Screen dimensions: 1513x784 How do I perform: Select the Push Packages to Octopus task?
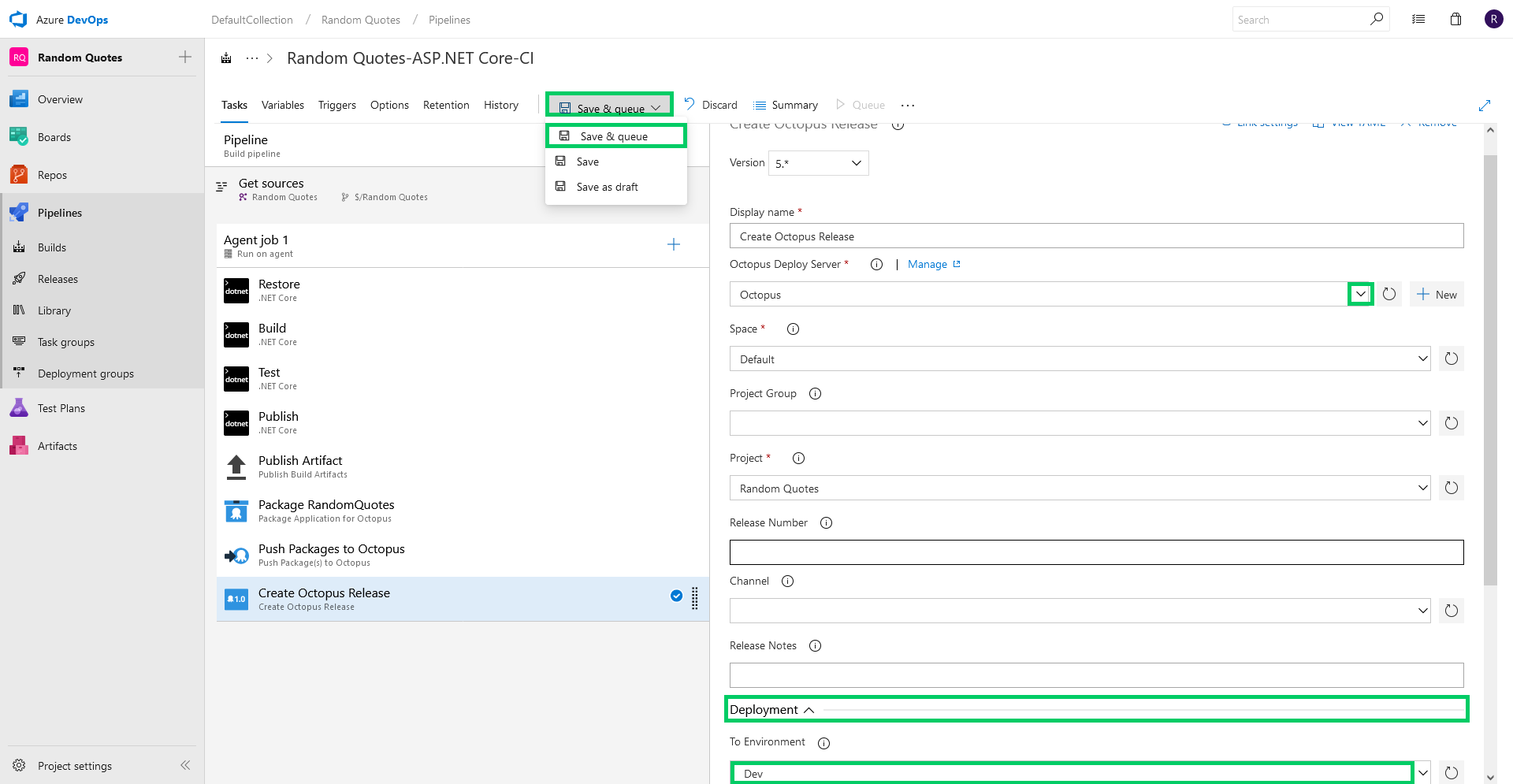click(463, 555)
